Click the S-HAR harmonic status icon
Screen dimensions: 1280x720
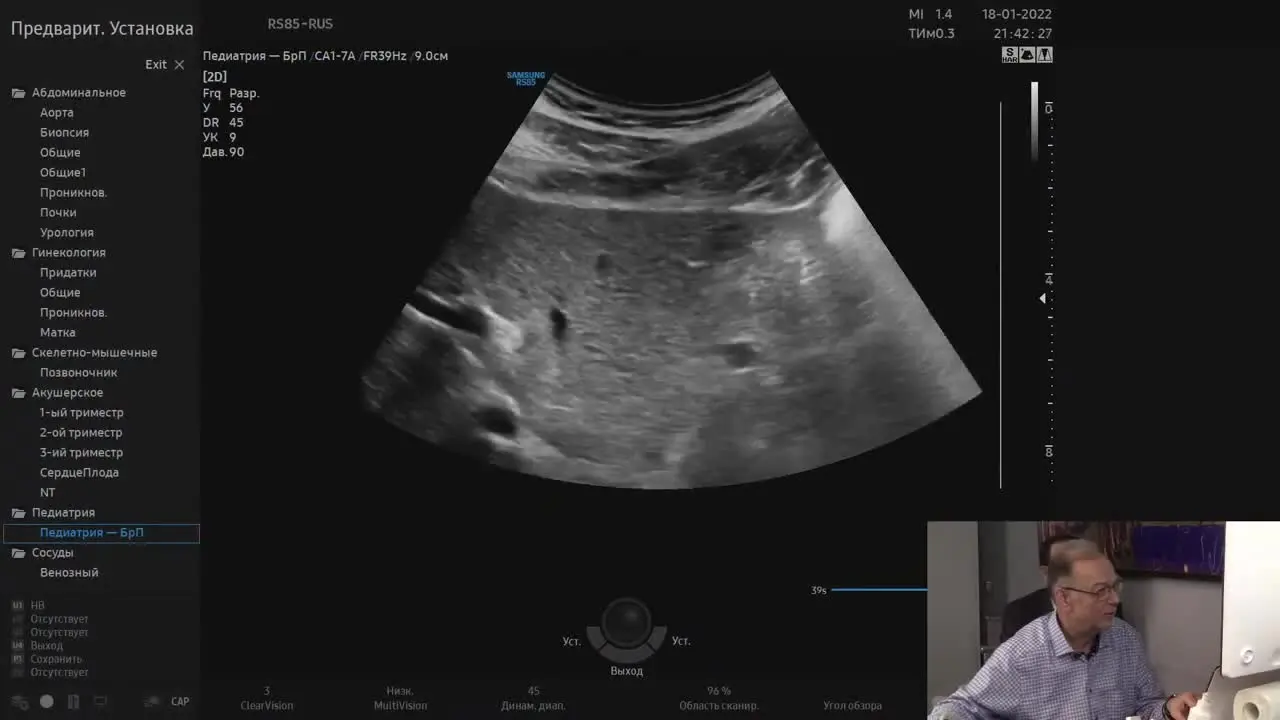pos(1010,55)
